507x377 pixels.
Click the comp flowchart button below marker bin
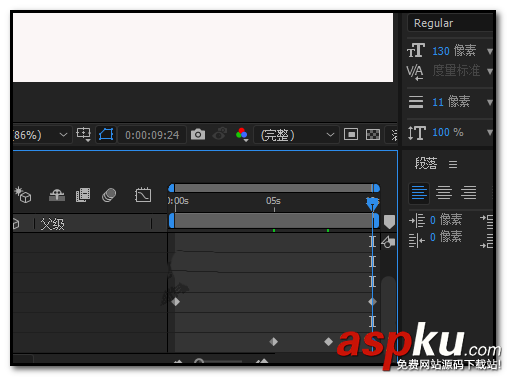pyautogui.click(x=388, y=242)
